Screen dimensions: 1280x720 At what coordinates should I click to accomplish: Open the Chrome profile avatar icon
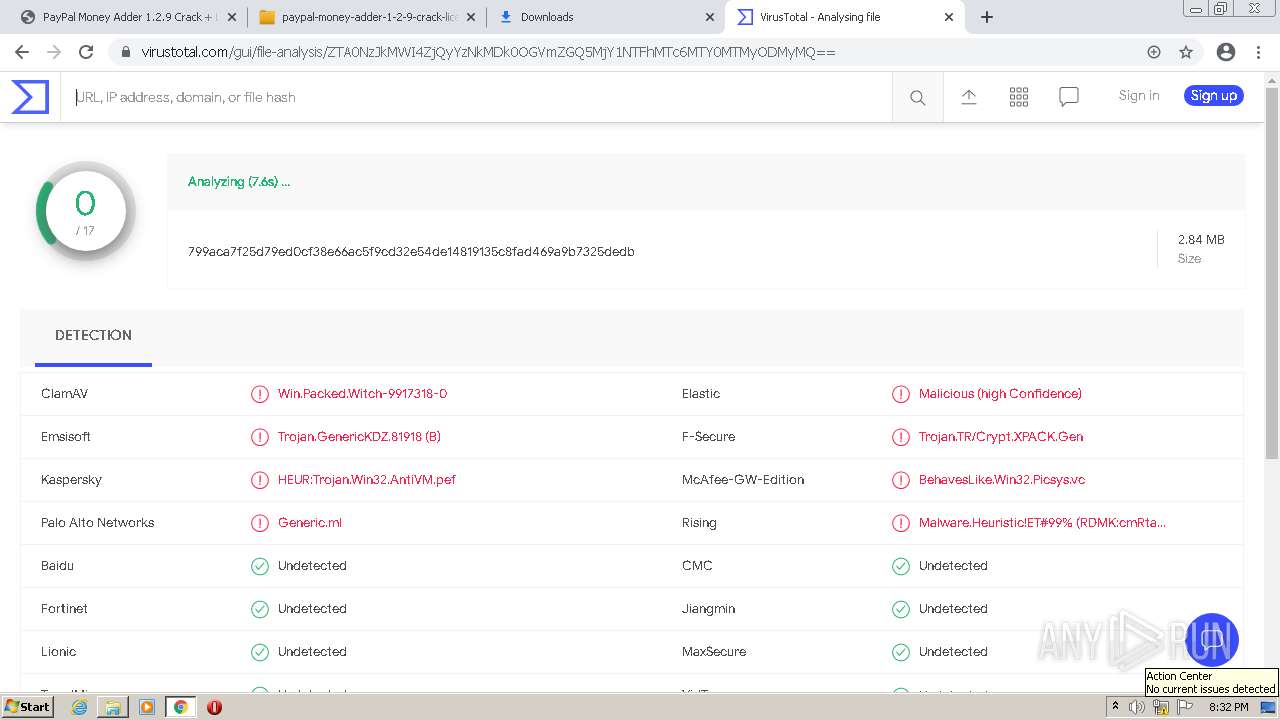pos(1226,52)
